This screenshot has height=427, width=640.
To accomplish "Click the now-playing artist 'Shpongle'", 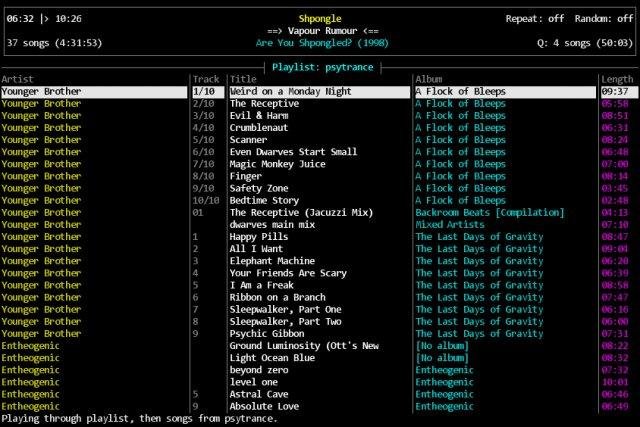I will (x=320, y=19).
